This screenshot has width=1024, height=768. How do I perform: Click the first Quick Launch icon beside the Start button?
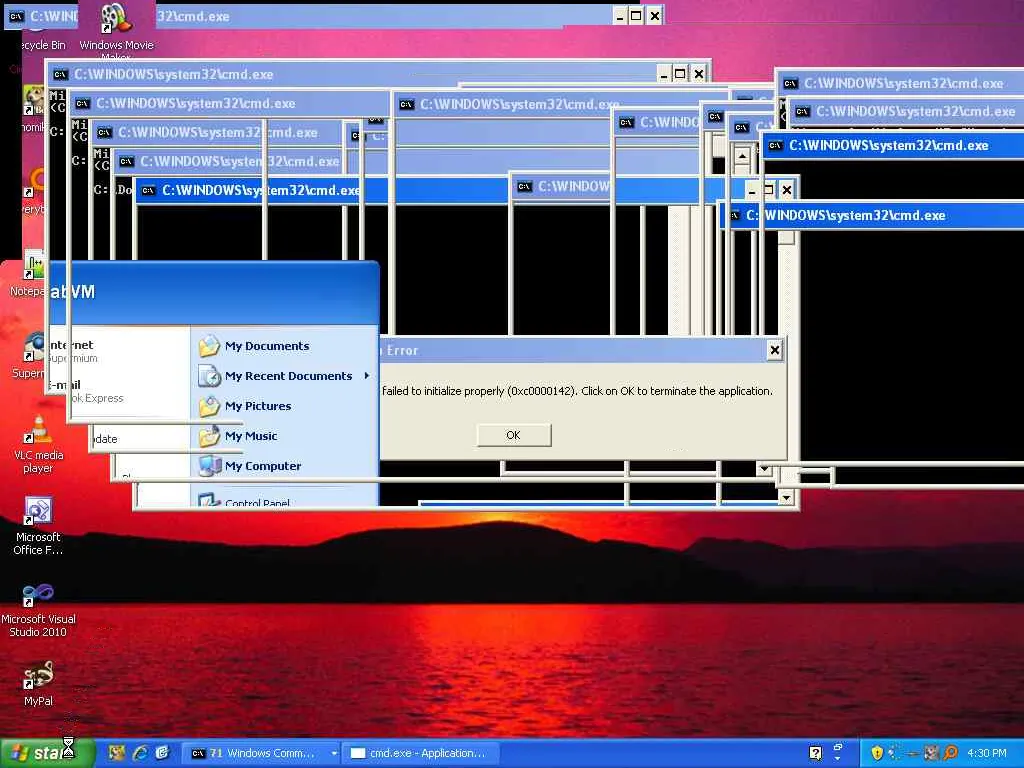[117, 753]
